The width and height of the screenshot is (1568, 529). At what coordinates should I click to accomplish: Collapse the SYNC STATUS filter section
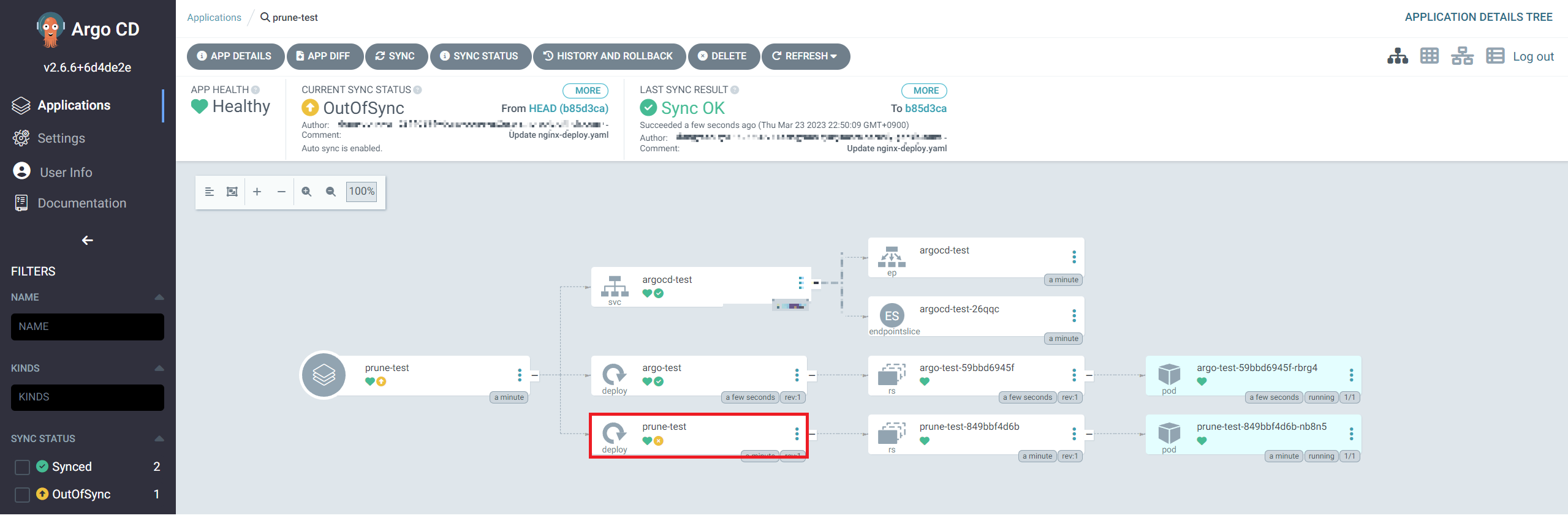tap(159, 439)
